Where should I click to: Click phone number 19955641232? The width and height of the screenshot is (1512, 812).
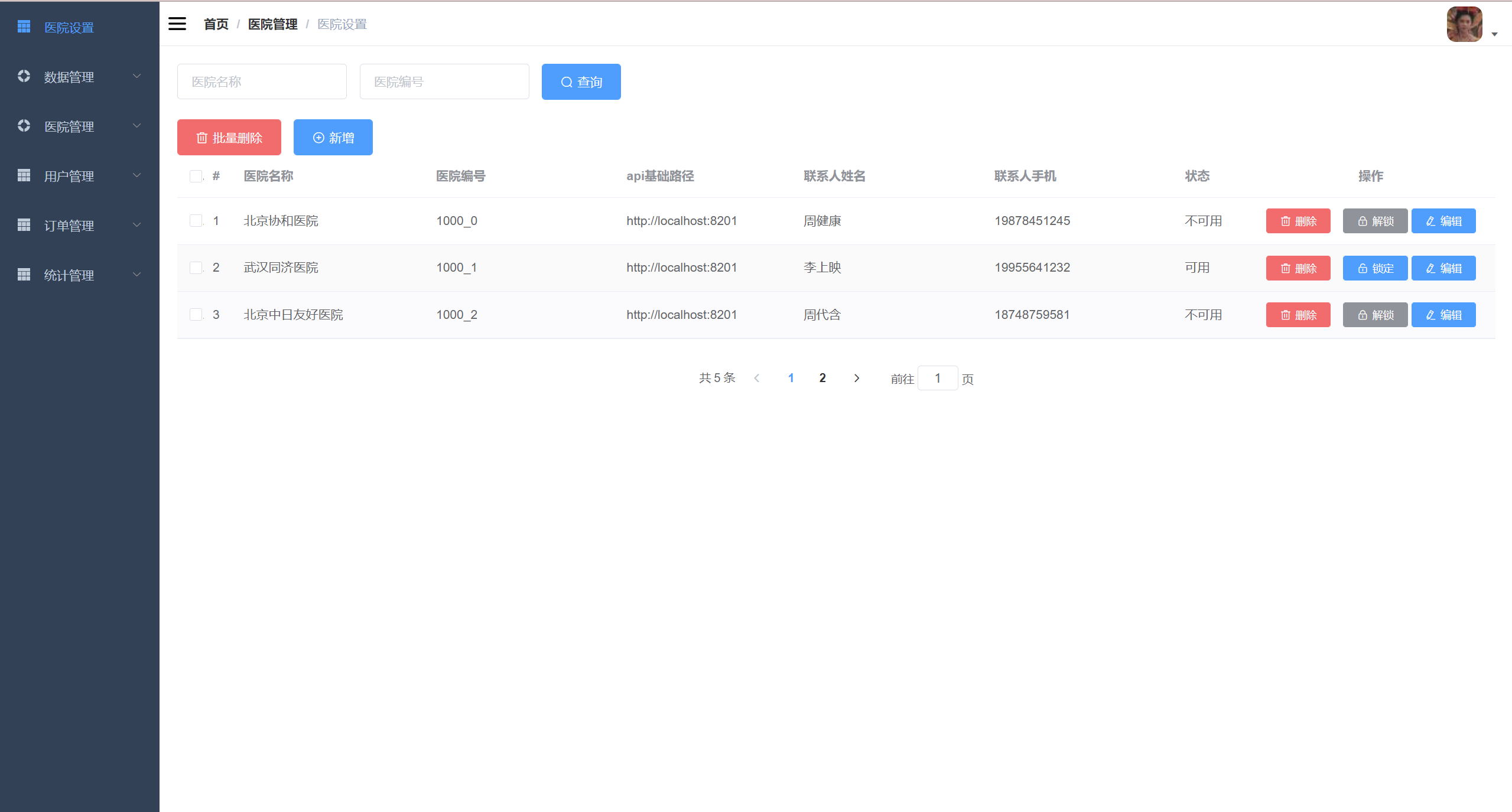[1032, 268]
